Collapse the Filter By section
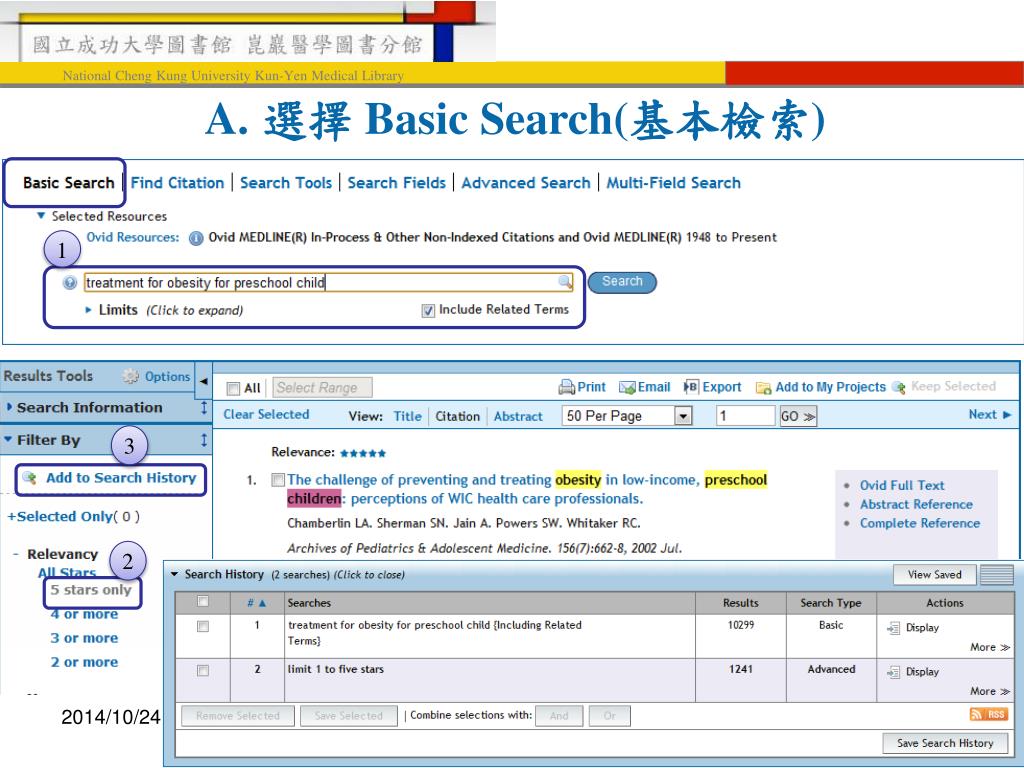This screenshot has width=1024, height=768. tap(8, 440)
